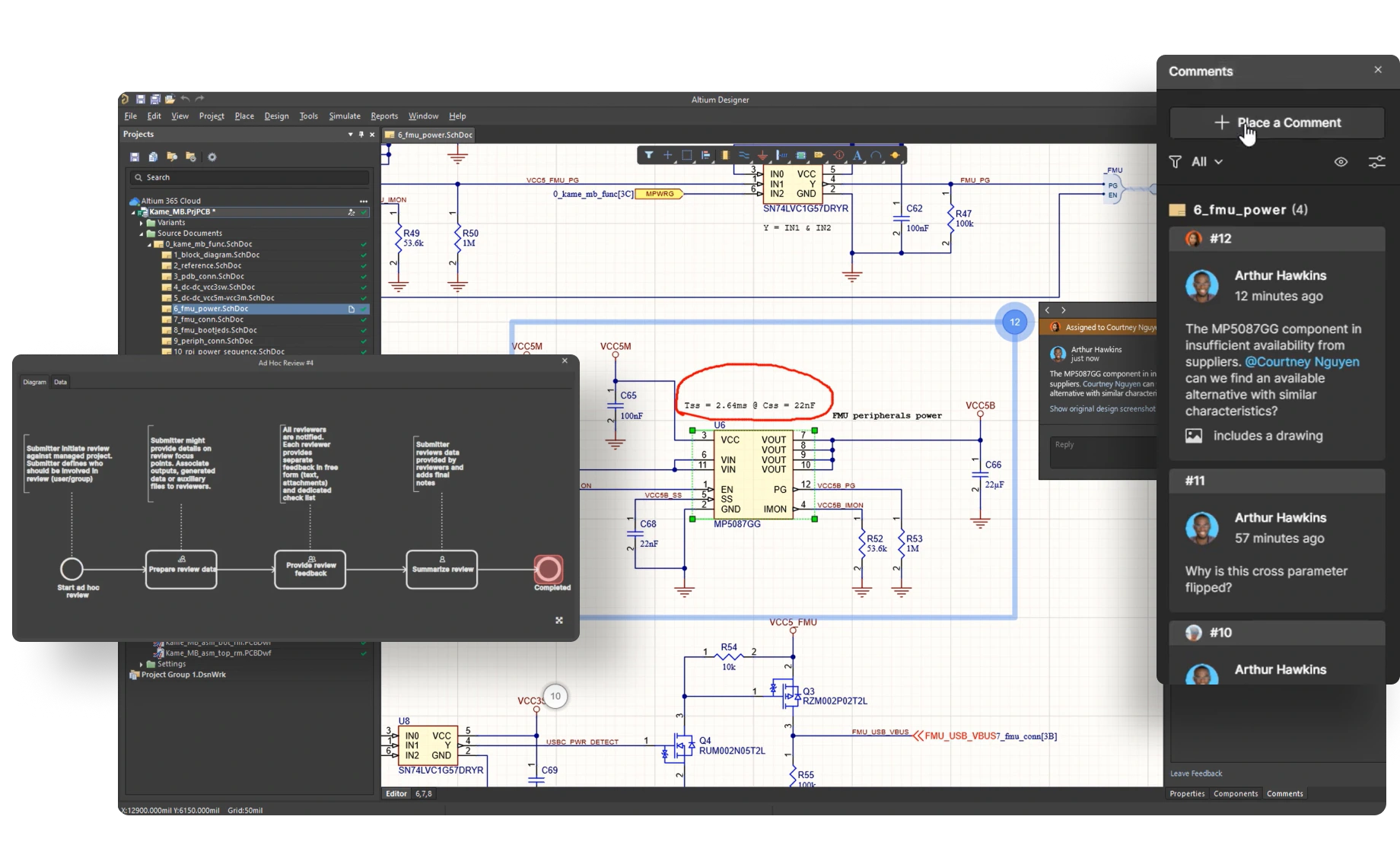
Task: Switch to the Properties panel tab
Action: pos(1187,793)
